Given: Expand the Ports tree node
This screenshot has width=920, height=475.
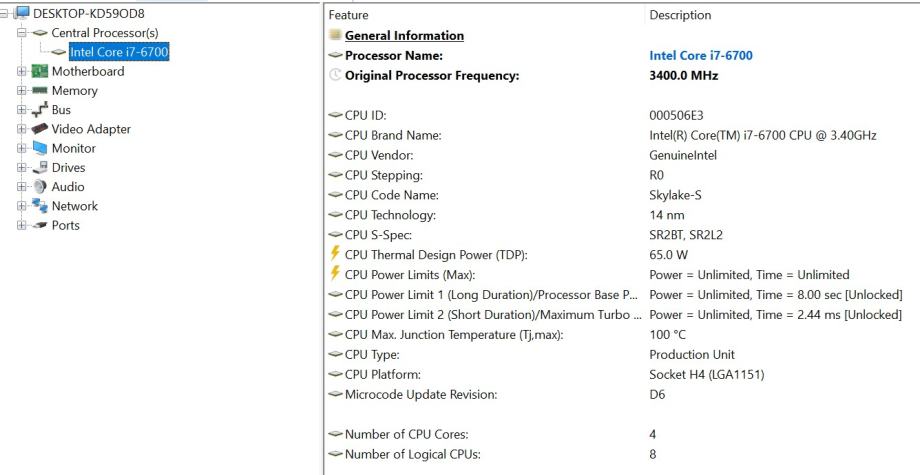Looking at the screenshot, I should 22,225.
